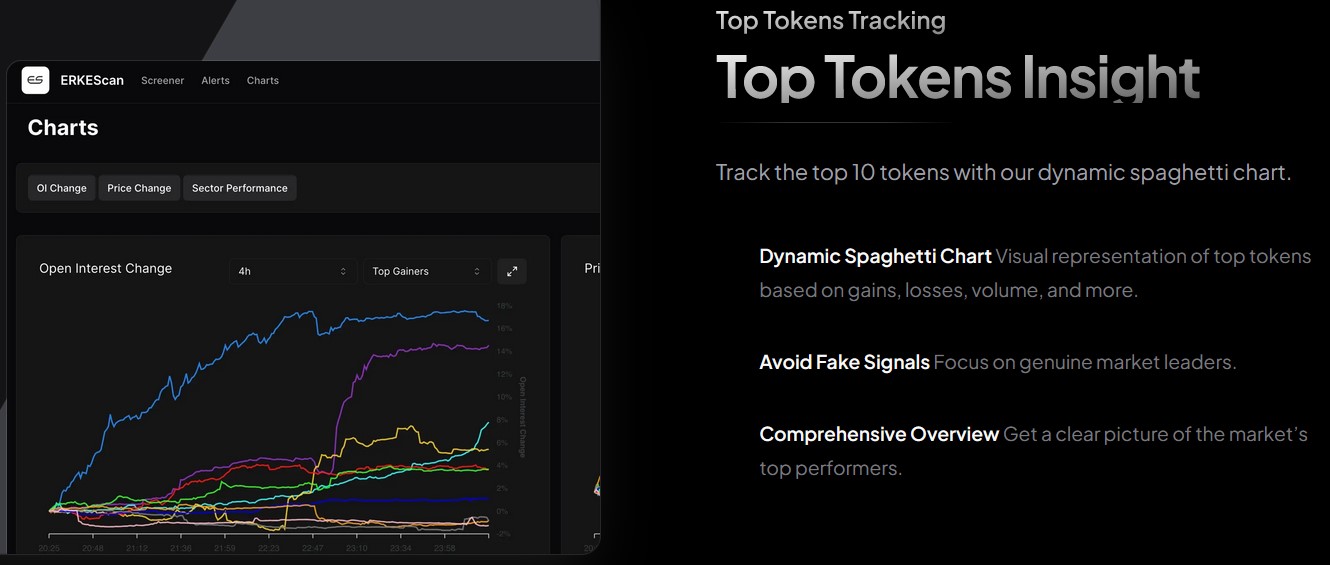Click the Dynamic Spaghetti Chart feature text
The width and height of the screenshot is (1330, 565).
[875, 256]
